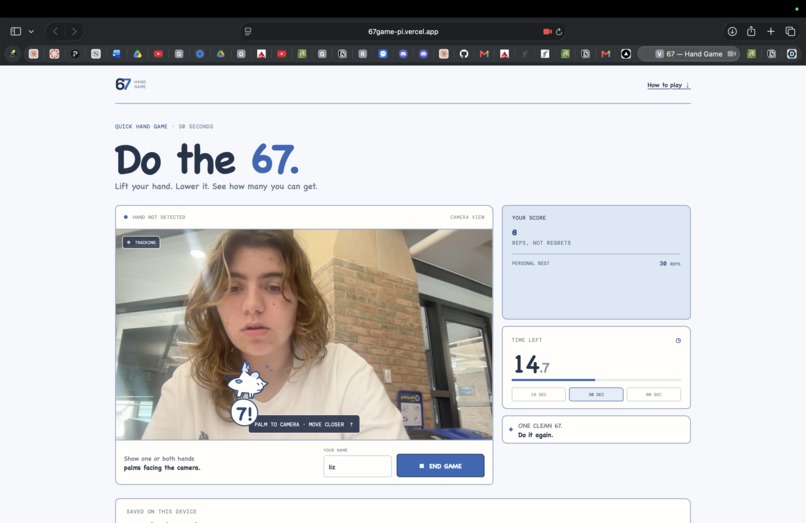Open the tab overview icon
The width and height of the screenshot is (806, 523).
pos(790,31)
